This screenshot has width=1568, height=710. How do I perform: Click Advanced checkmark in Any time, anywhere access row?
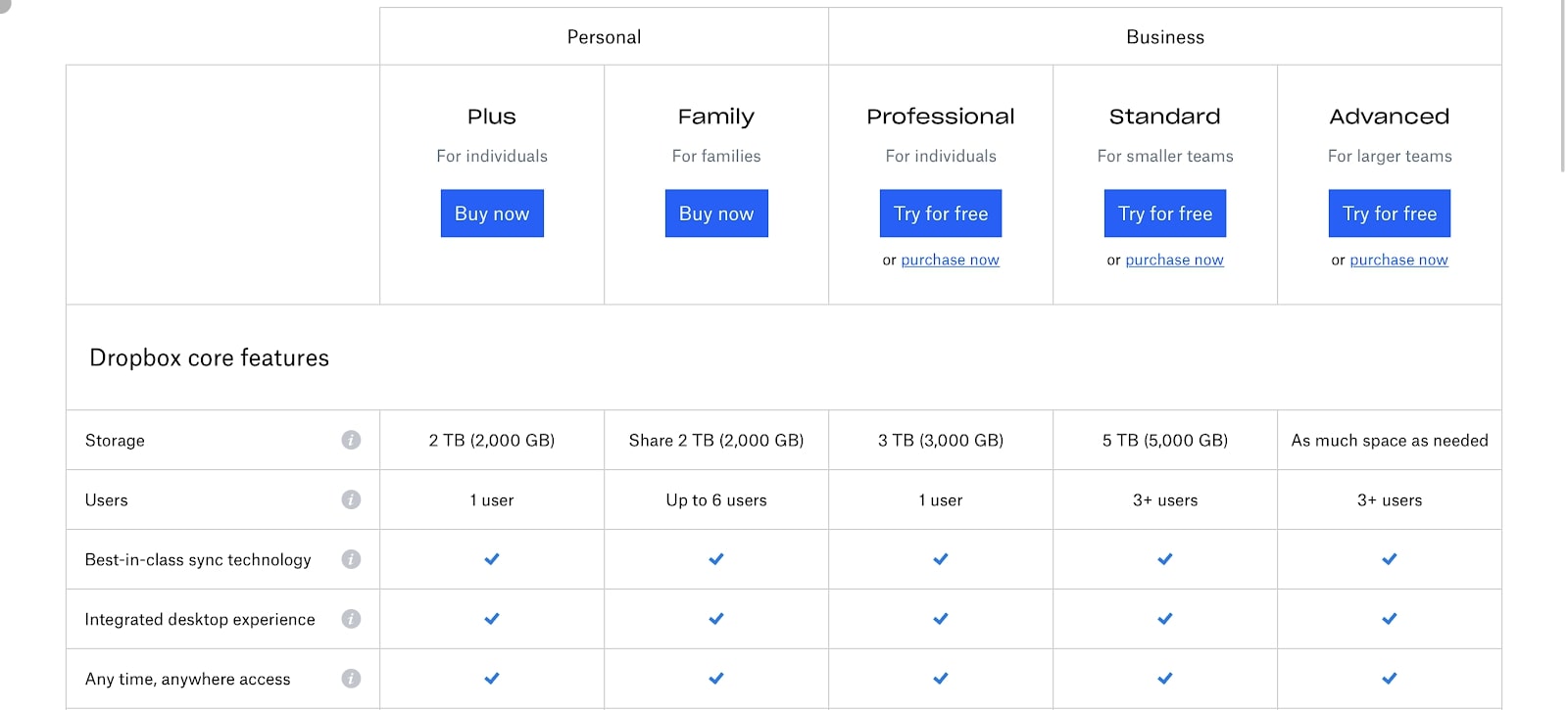1390,679
